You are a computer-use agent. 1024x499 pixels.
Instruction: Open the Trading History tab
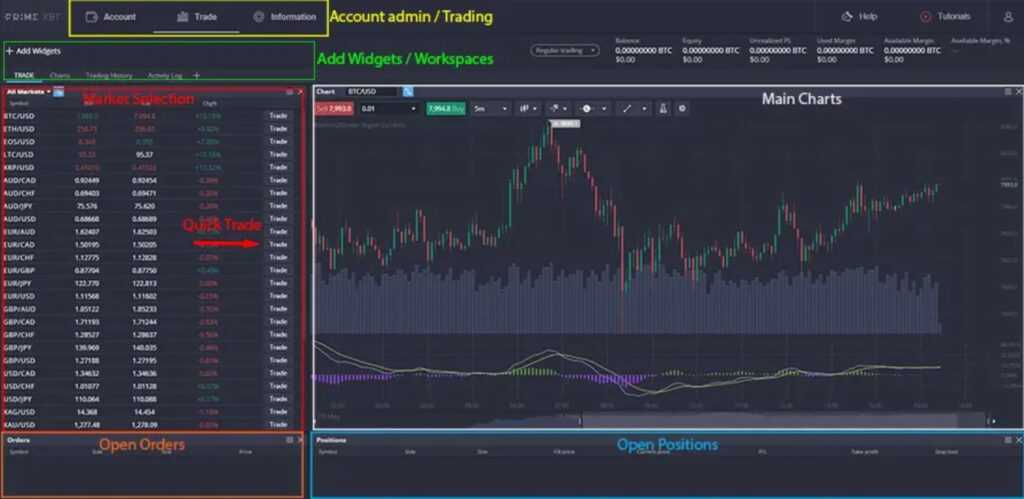tap(109, 76)
